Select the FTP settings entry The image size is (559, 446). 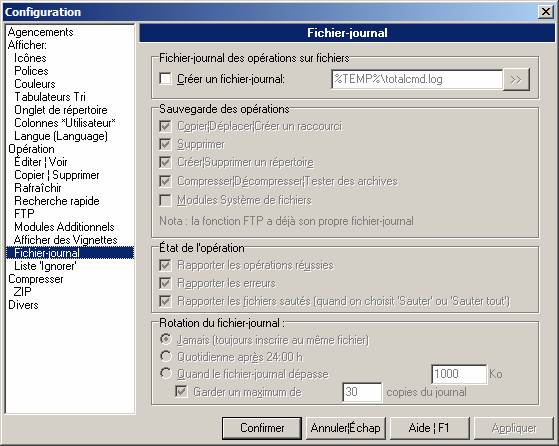click(24, 214)
